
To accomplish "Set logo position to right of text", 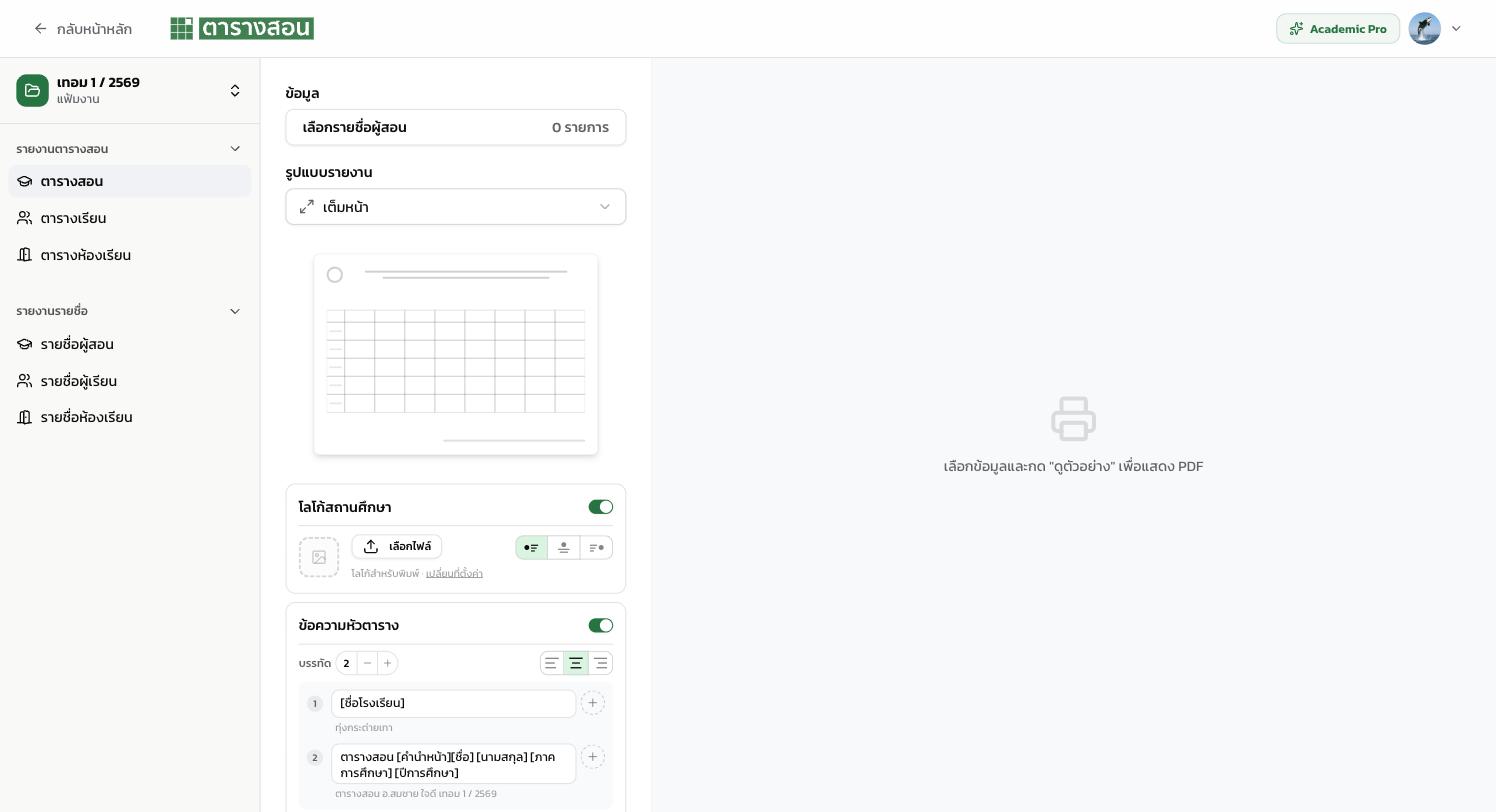I will (596, 548).
